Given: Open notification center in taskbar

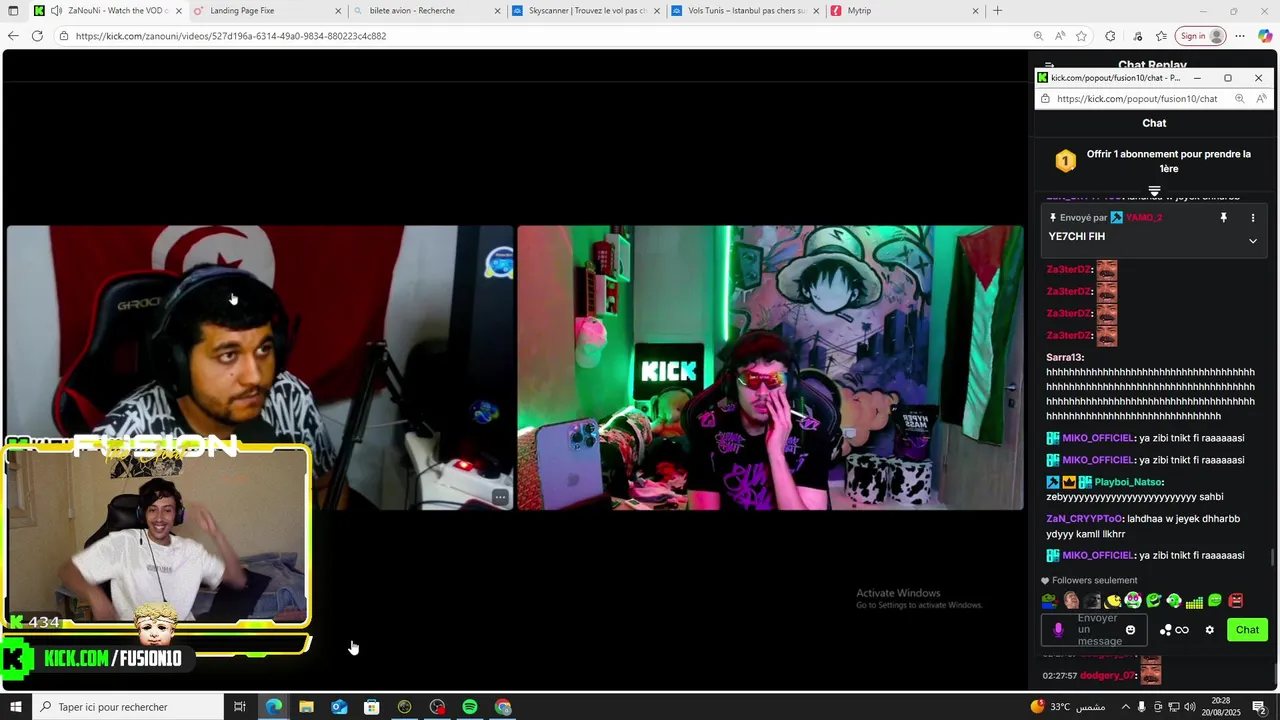Looking at the screenshot, I should tap(1259, 707).
